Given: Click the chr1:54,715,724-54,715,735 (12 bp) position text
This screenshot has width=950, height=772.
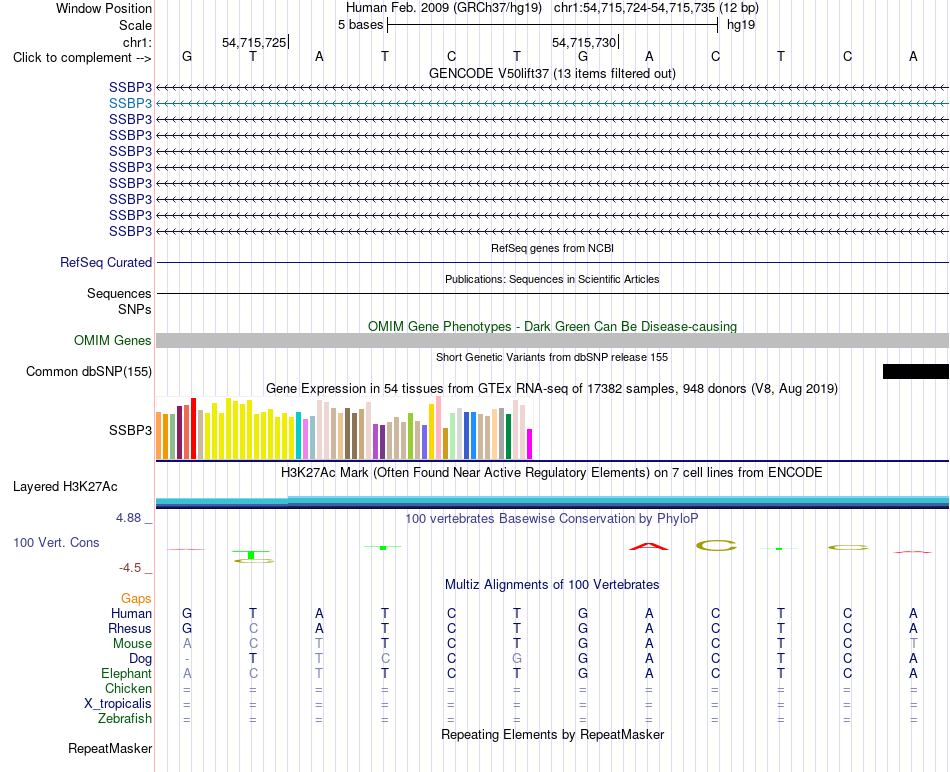Looking at the screenshot, I should (656, 8).
